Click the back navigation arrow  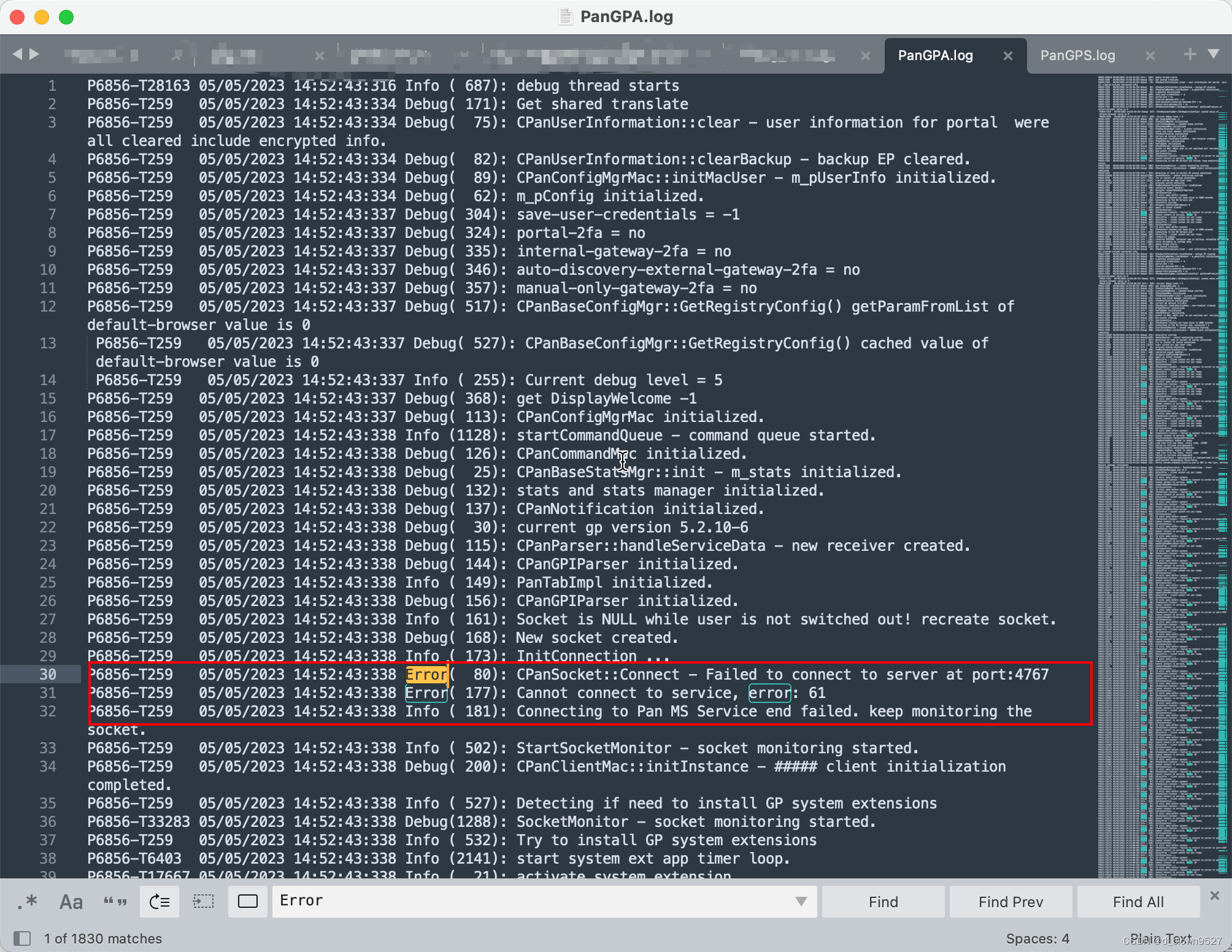(x=18, y=54)
